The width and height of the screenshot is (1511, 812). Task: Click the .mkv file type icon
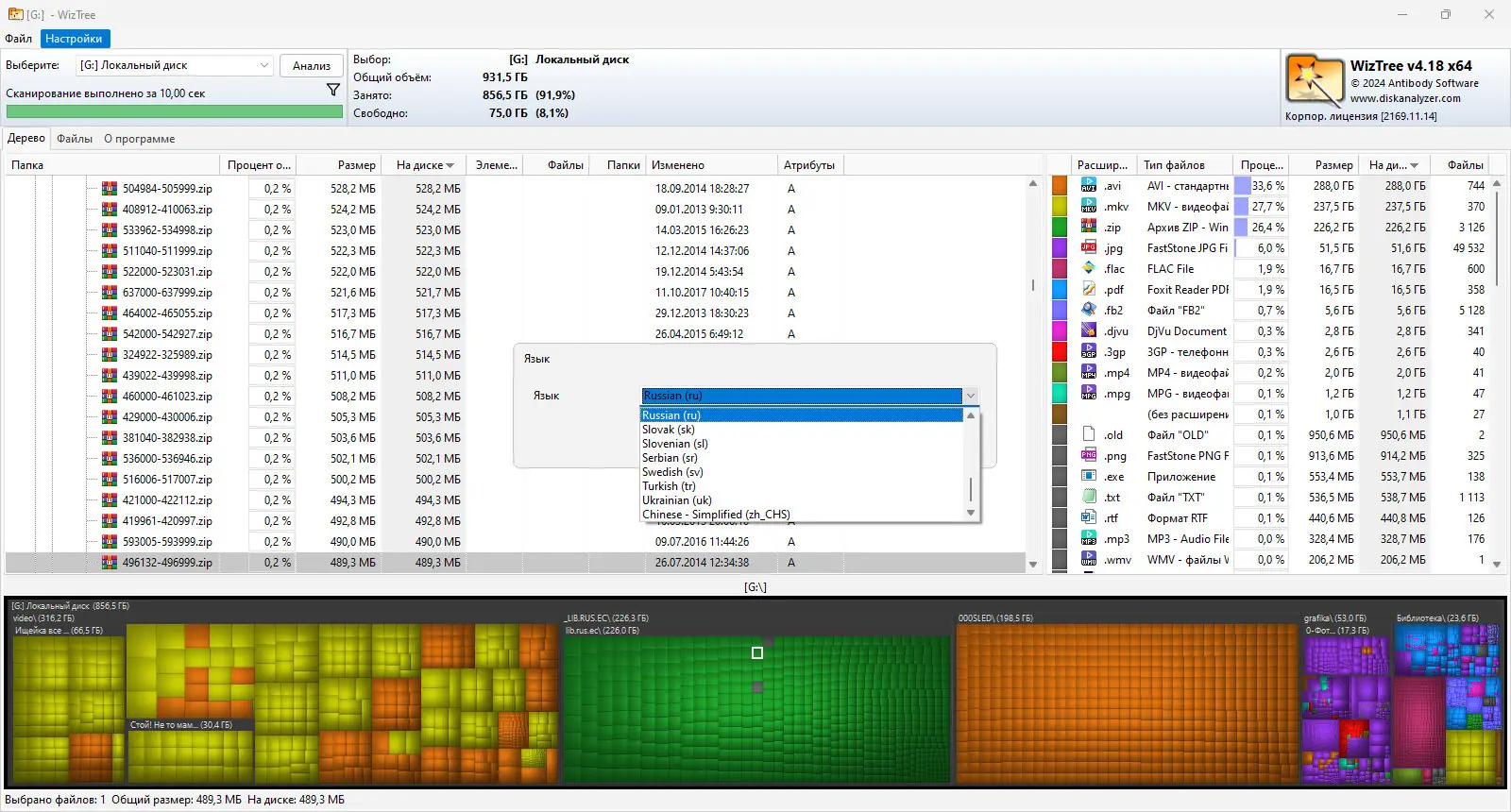(x=1089, y=207)
